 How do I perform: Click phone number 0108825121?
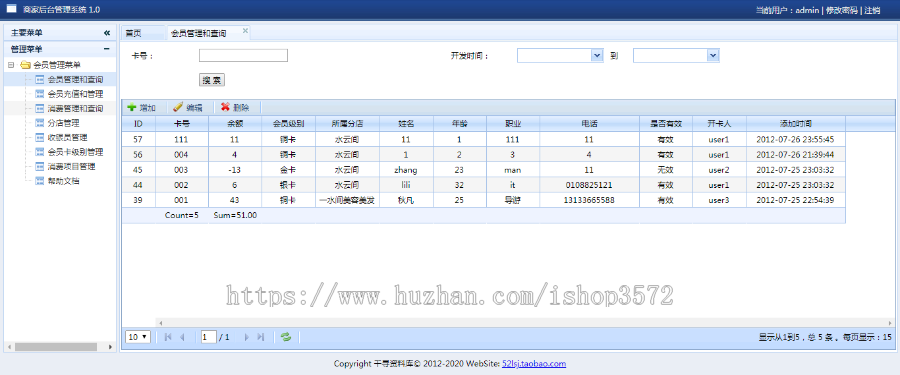coord(589,185)
